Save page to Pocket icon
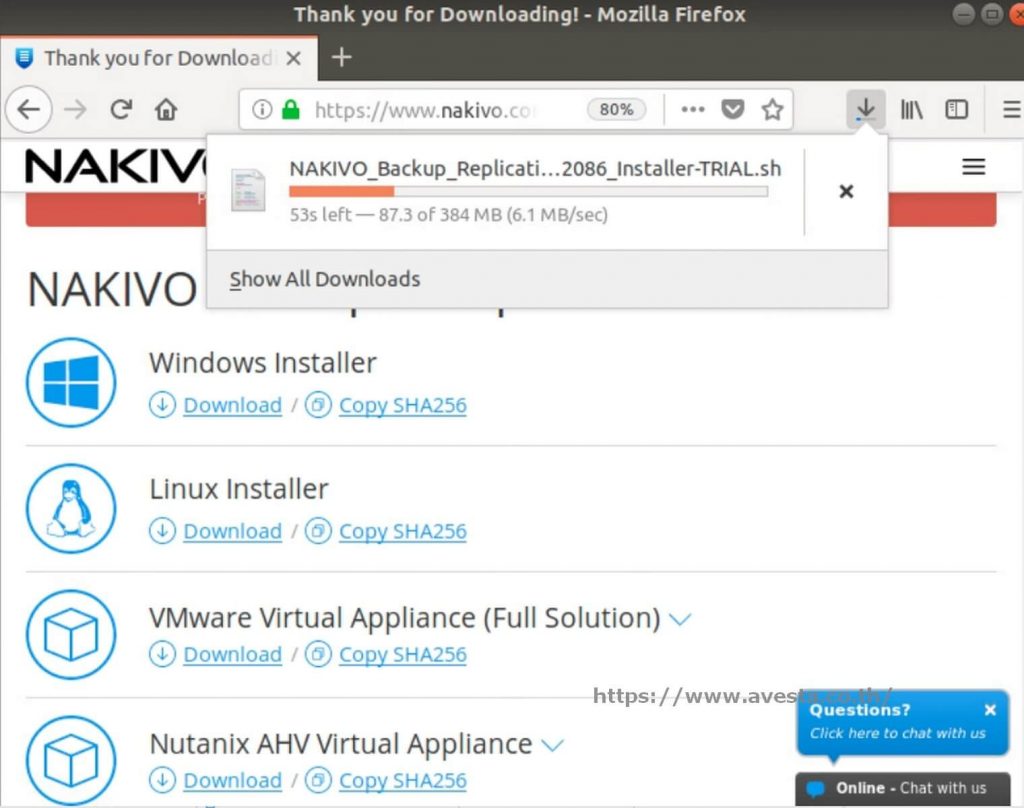The width and height of the screenshot is (1024, 808). coord(733,109)
